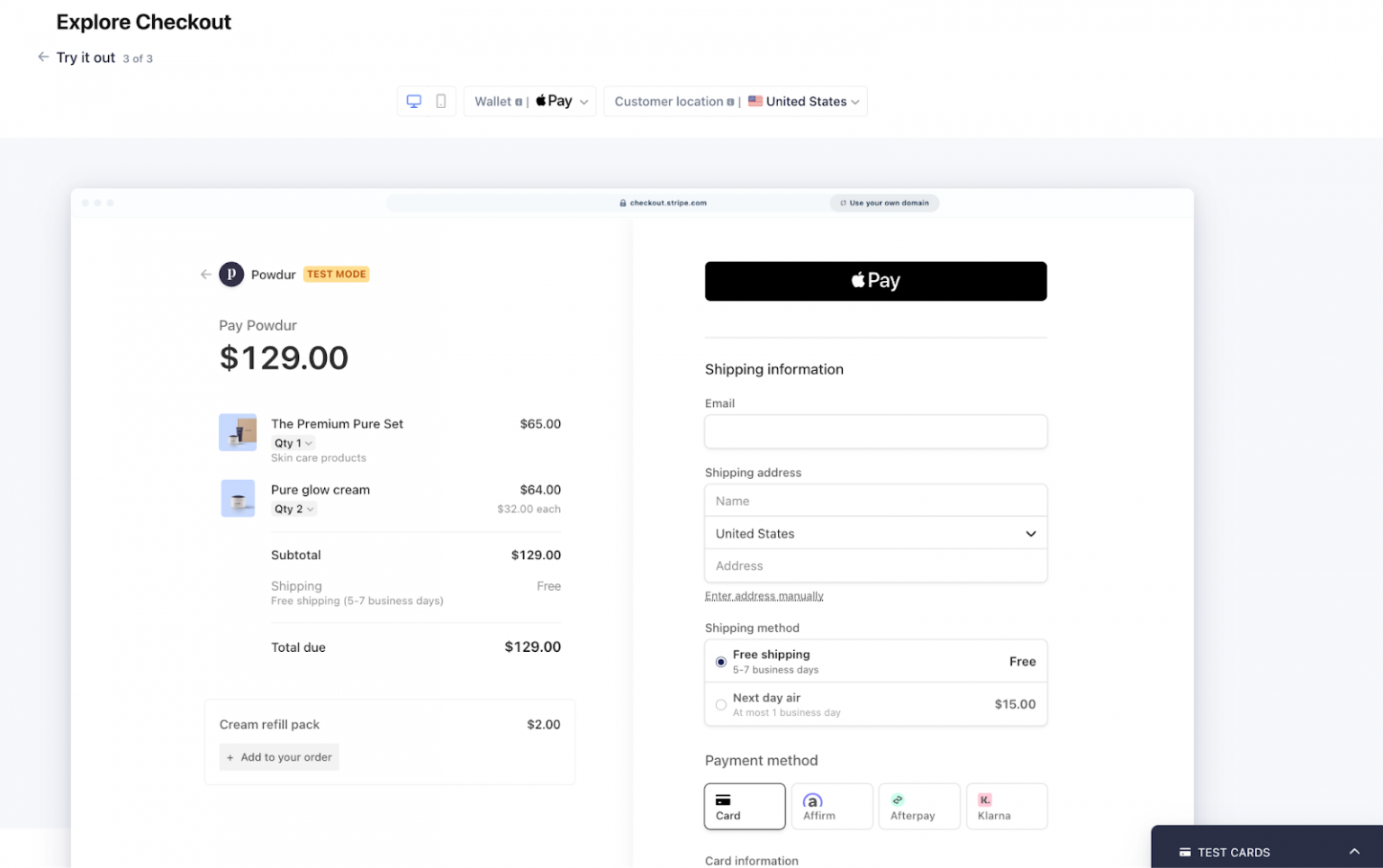Click the US flag in Customer location
1383x868 pixels.
(x=756, y=101)
